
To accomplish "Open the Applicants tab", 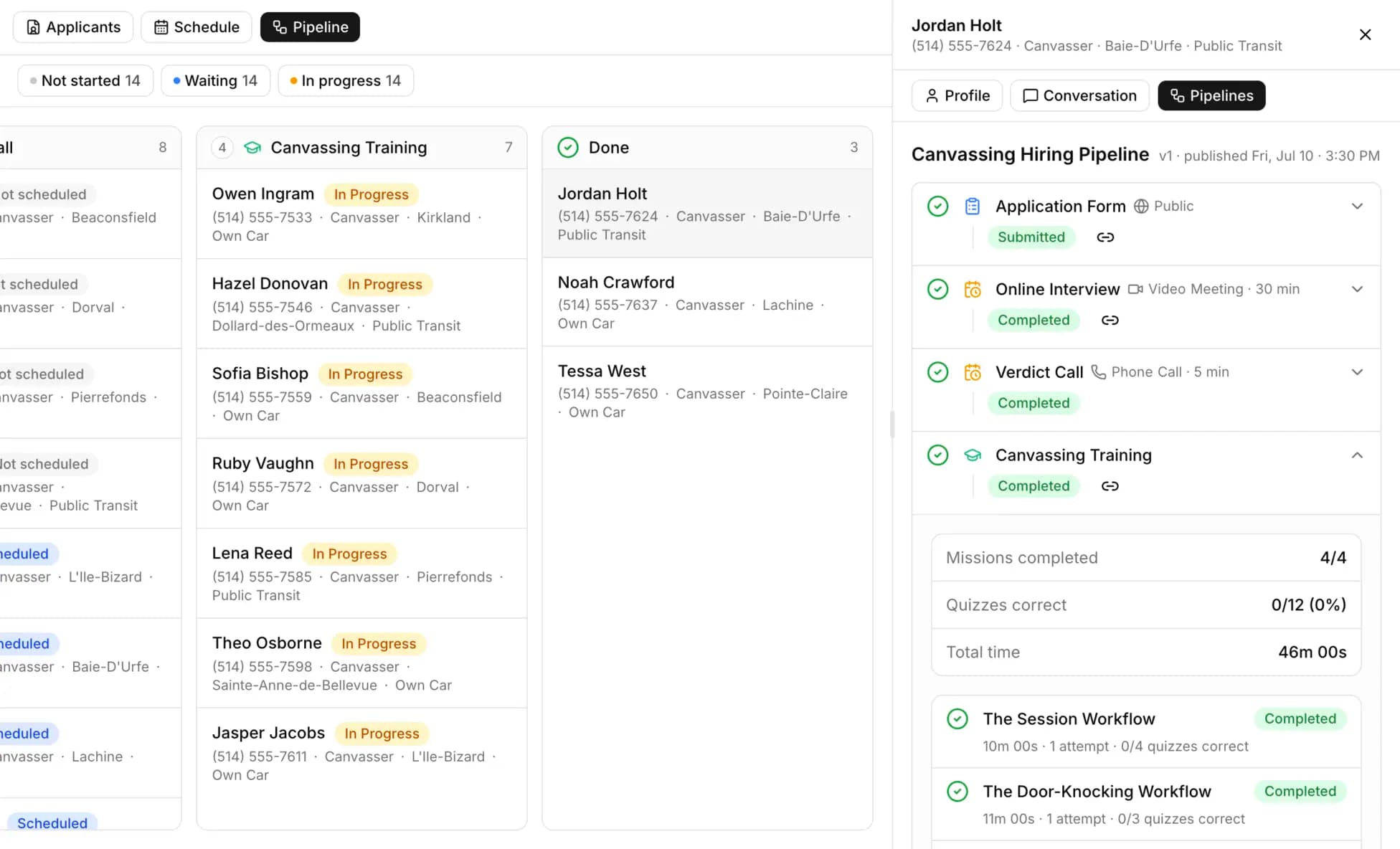I will tap(73, 27).
